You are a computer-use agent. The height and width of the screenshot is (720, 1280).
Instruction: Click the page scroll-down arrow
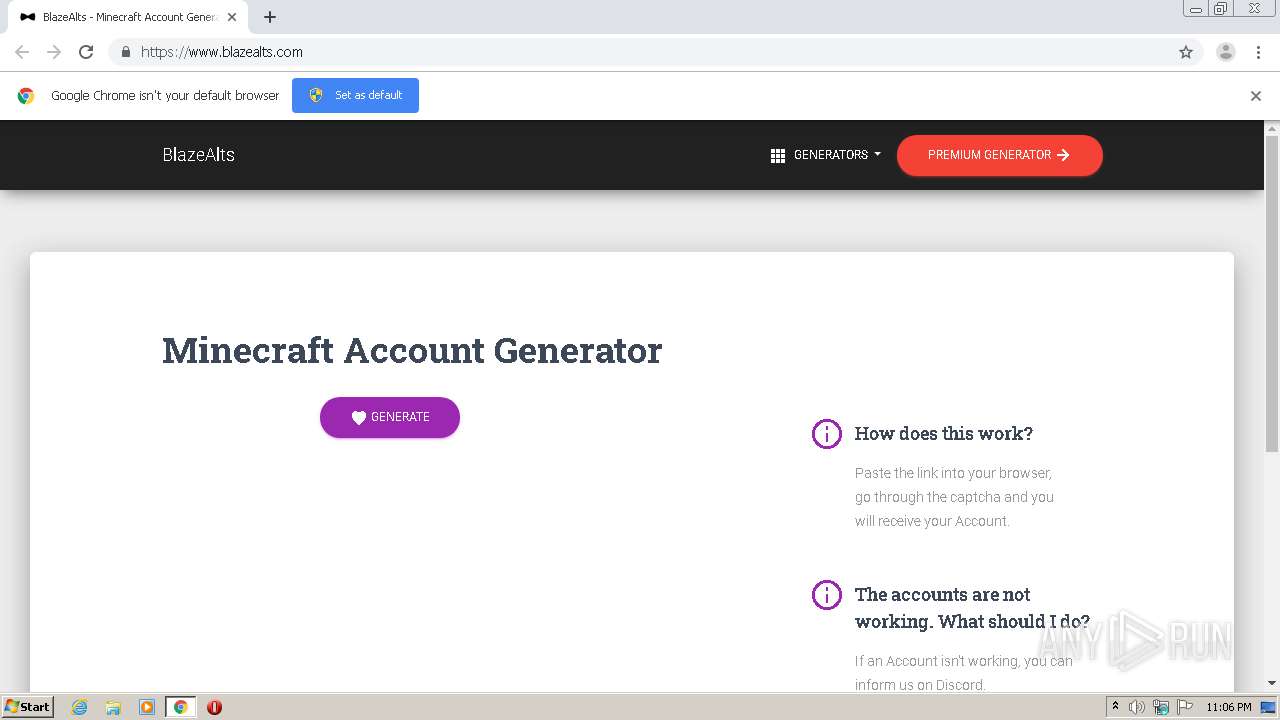pos(1272,683)
